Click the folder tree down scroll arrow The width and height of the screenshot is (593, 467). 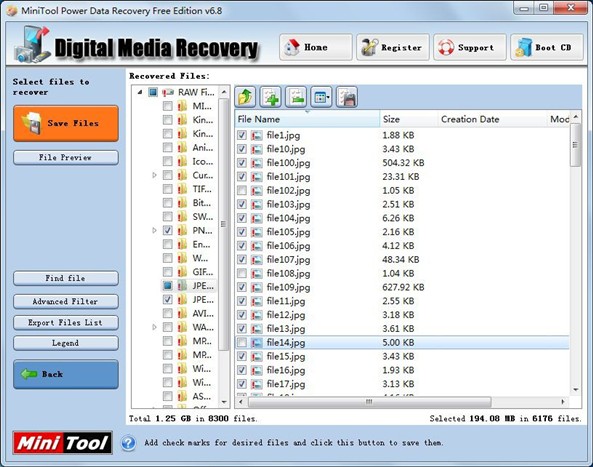(224, 402)
